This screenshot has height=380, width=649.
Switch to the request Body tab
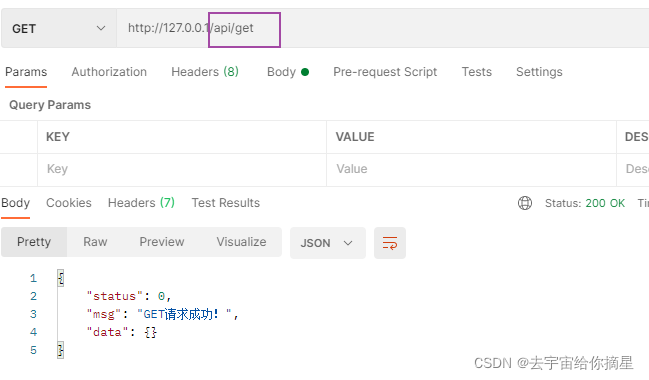[288, 72]
